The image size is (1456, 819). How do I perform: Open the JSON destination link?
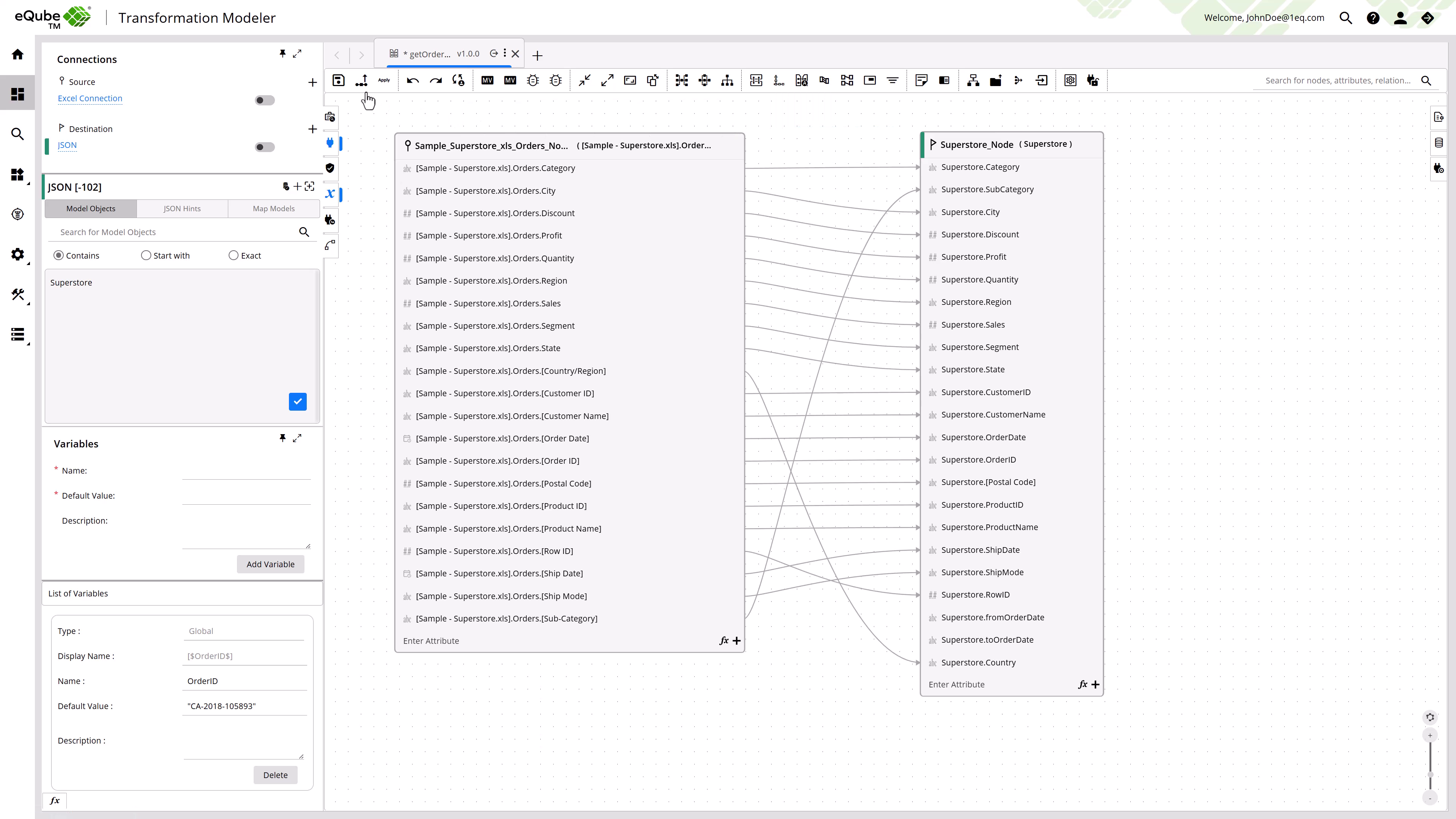[67, 145]
